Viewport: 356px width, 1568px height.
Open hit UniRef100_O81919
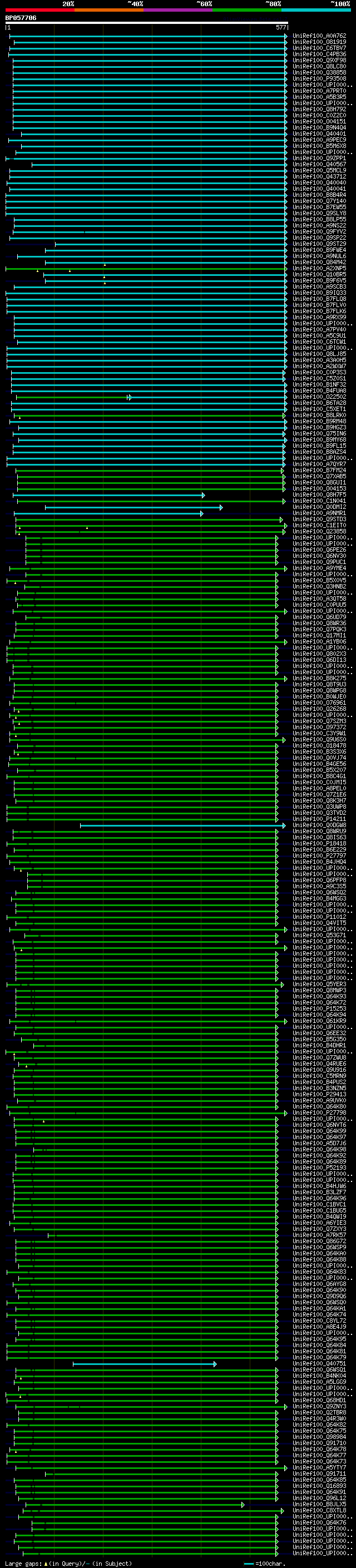[319, 42]
